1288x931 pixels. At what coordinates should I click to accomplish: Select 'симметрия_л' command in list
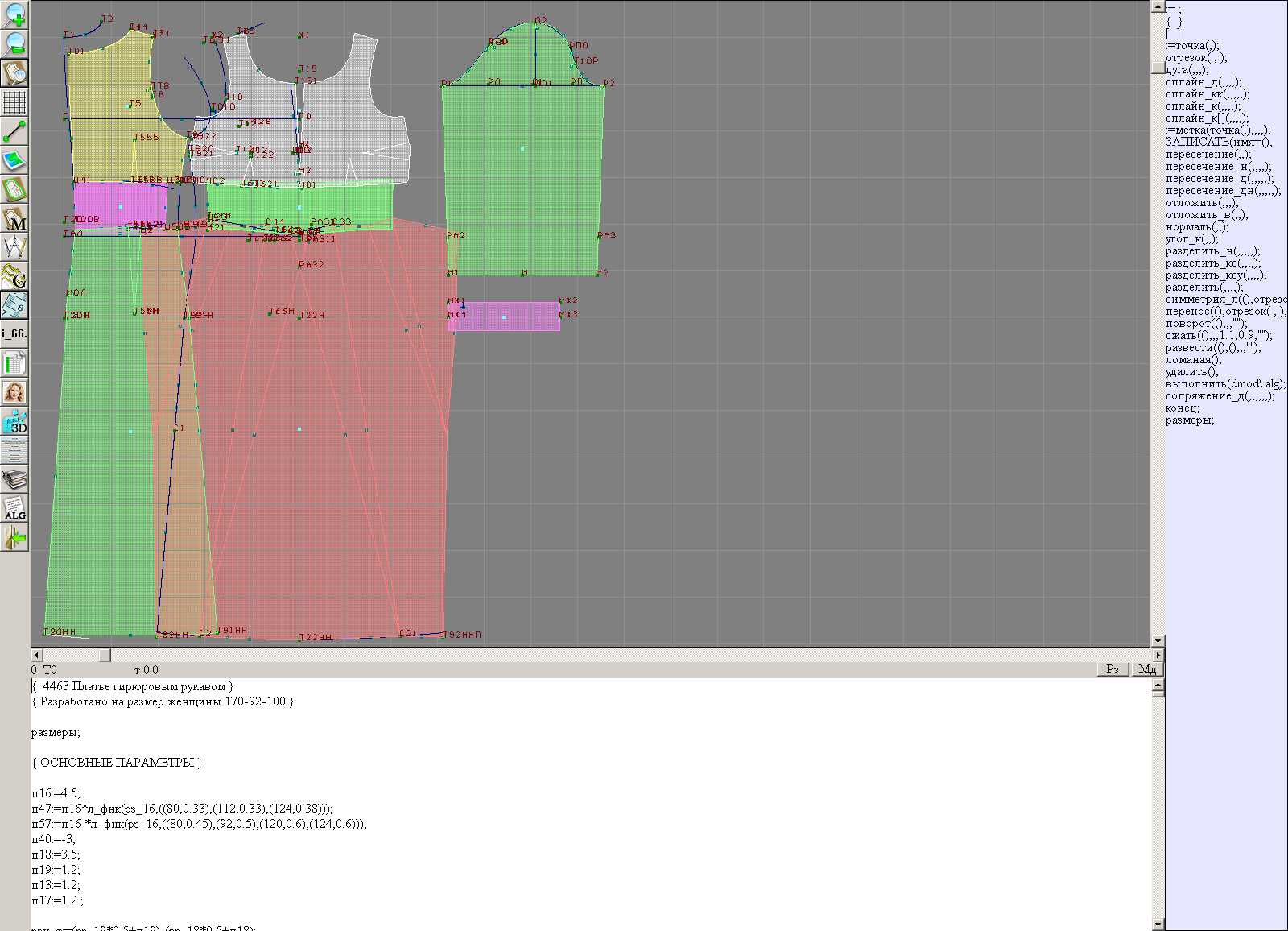point(1224,300)
